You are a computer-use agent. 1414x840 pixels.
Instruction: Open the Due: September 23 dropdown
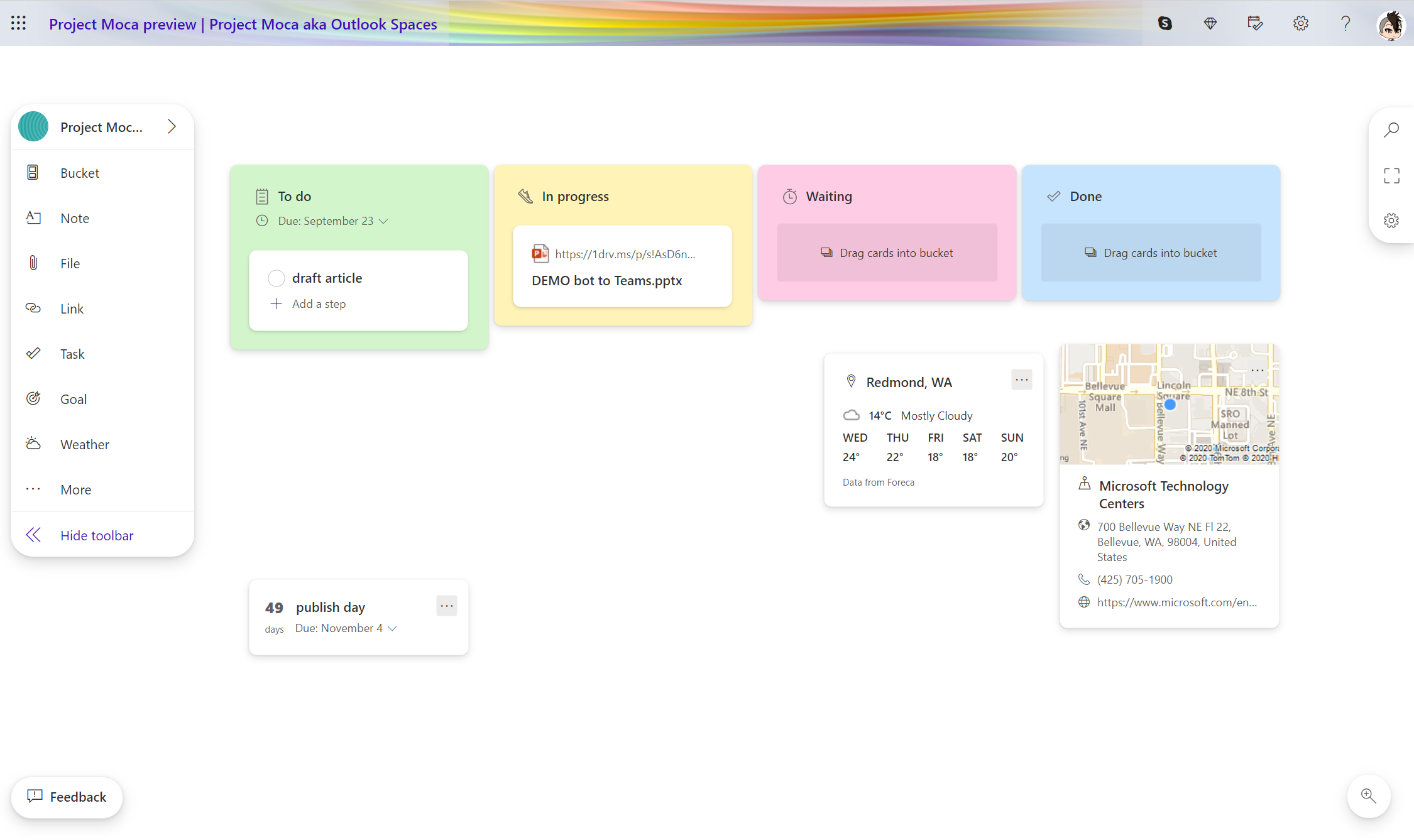[x=333, y=221]
